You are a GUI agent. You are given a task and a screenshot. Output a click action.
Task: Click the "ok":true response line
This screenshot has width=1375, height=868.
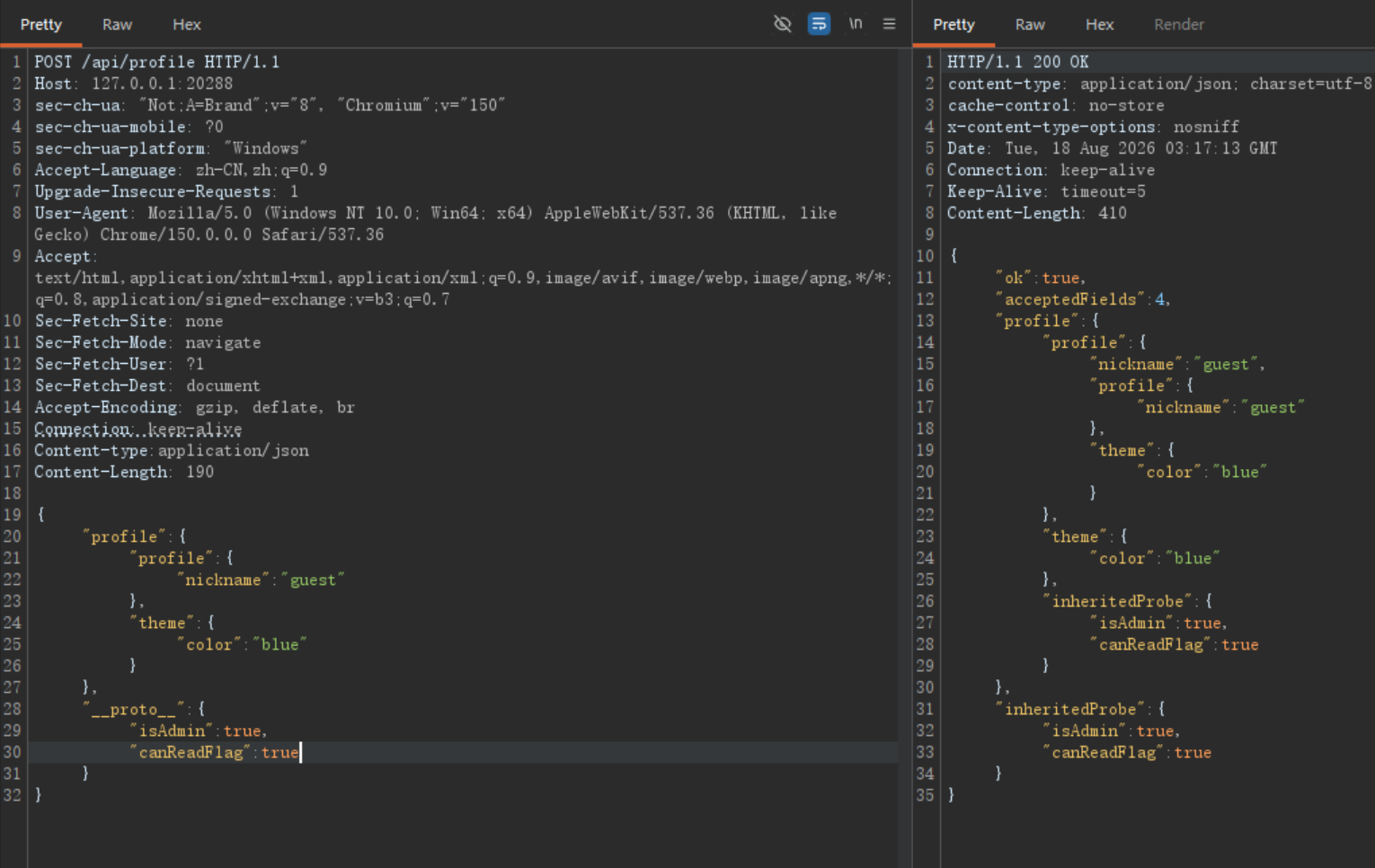pos(1042,278)
